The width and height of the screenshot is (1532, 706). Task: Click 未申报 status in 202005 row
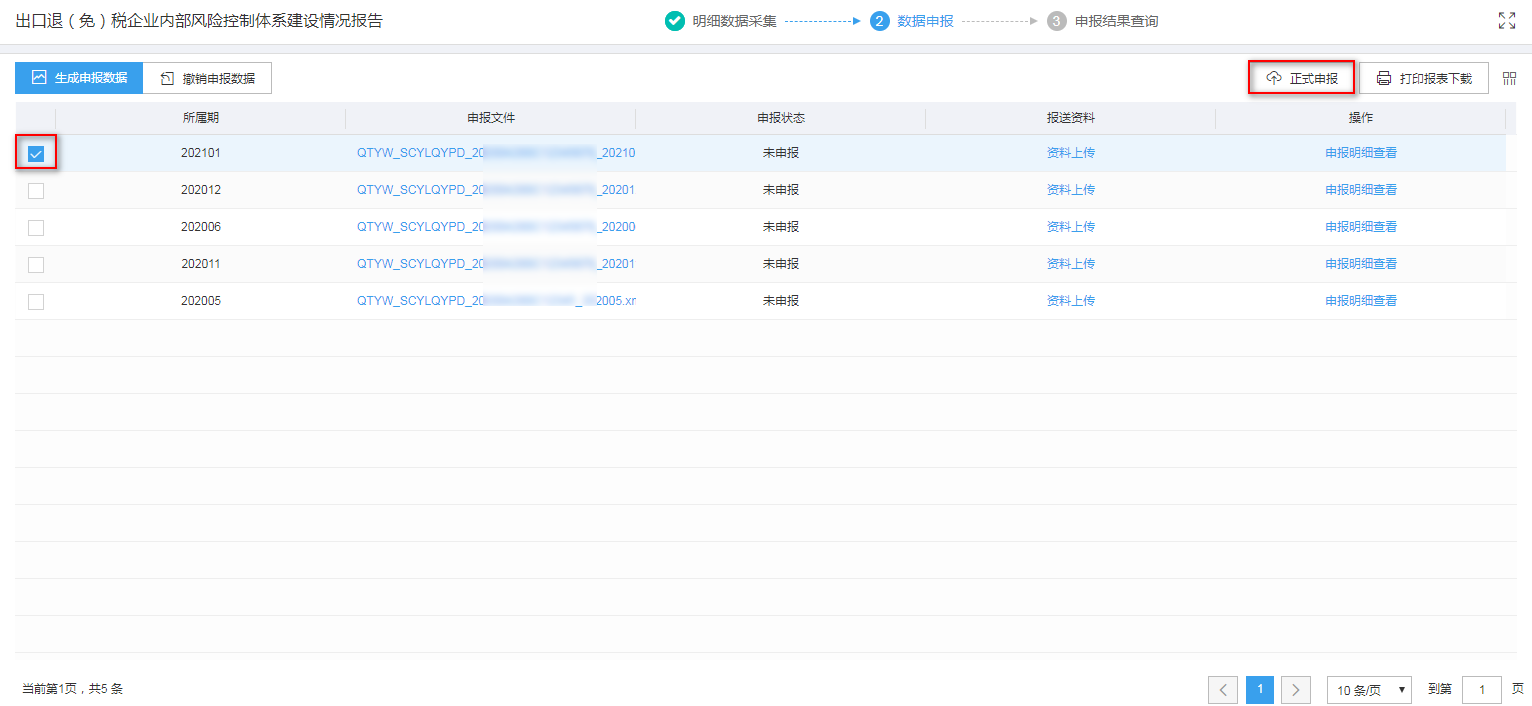click(781, 301)
